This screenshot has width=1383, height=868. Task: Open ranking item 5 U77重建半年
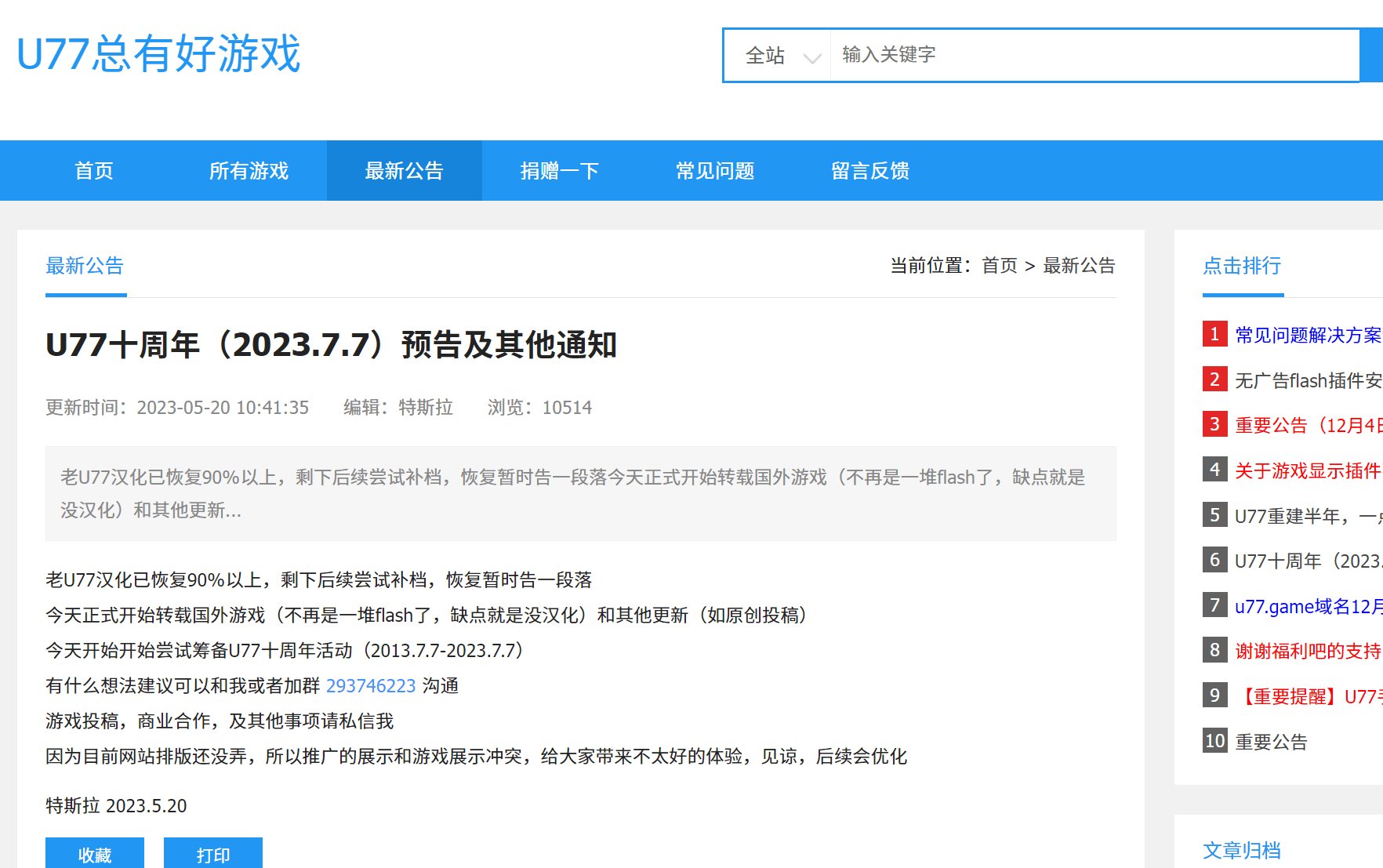(x=1309, y=517)
